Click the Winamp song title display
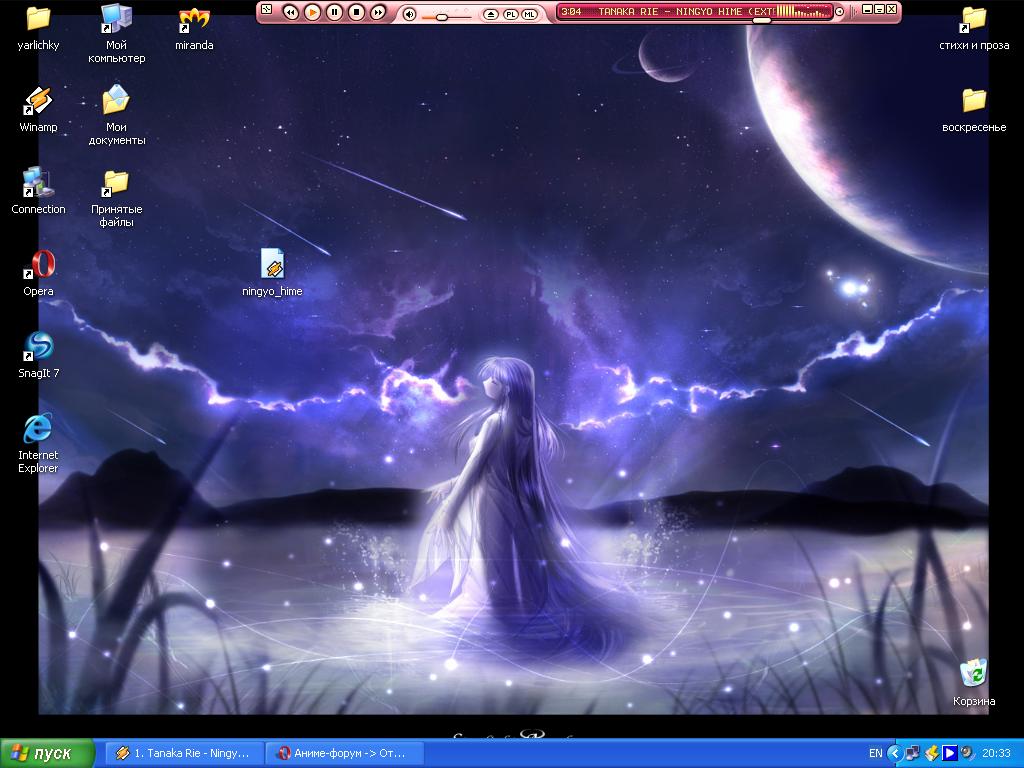 pyautogui.click(x=686, y=11)
